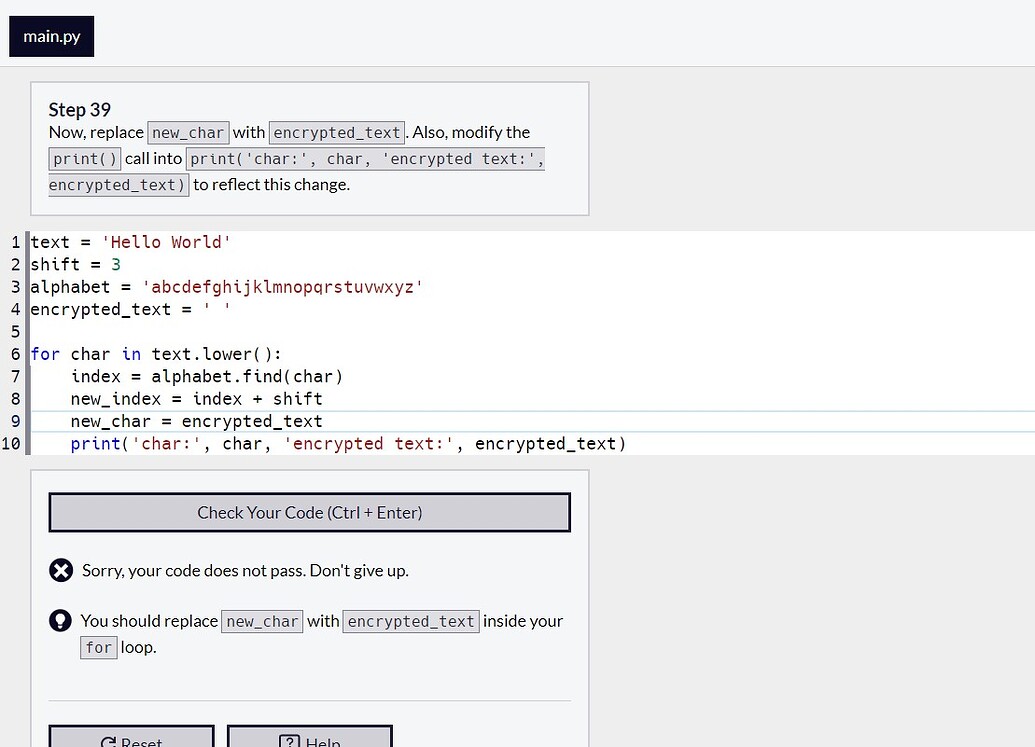Click encrypted_text inside the print call on line 10
This screenshot has width=1035, height=747.
544,443
